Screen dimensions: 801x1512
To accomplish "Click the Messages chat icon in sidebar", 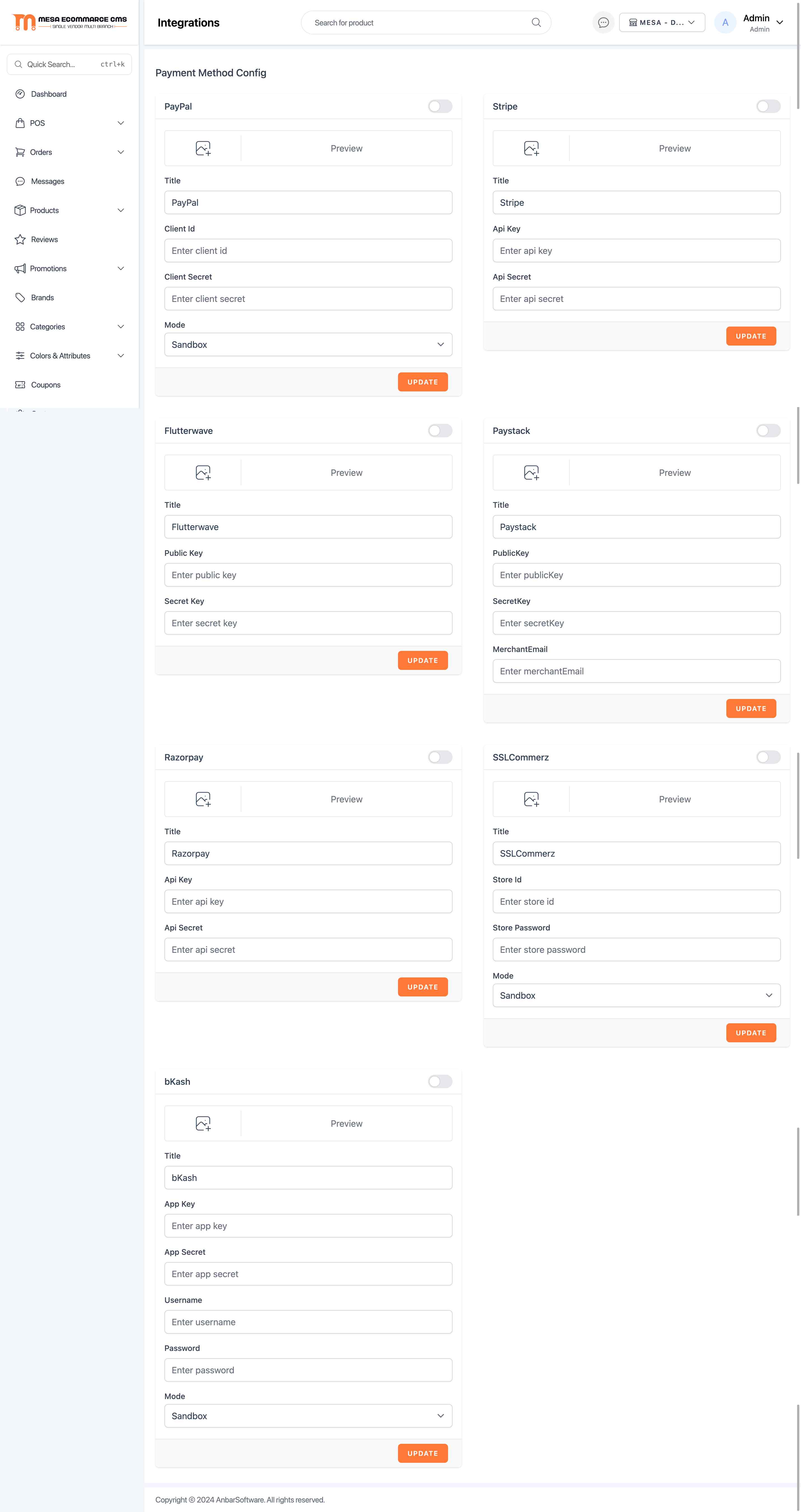I will point(20,181).
